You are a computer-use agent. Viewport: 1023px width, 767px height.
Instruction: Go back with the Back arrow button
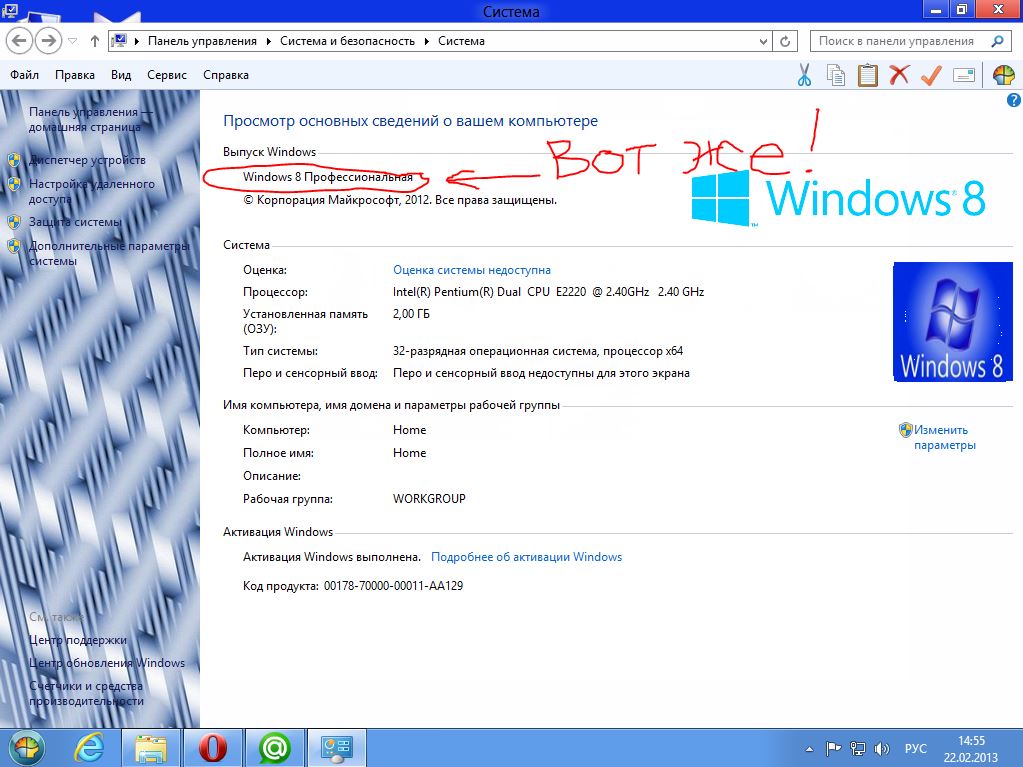point(20,41)
